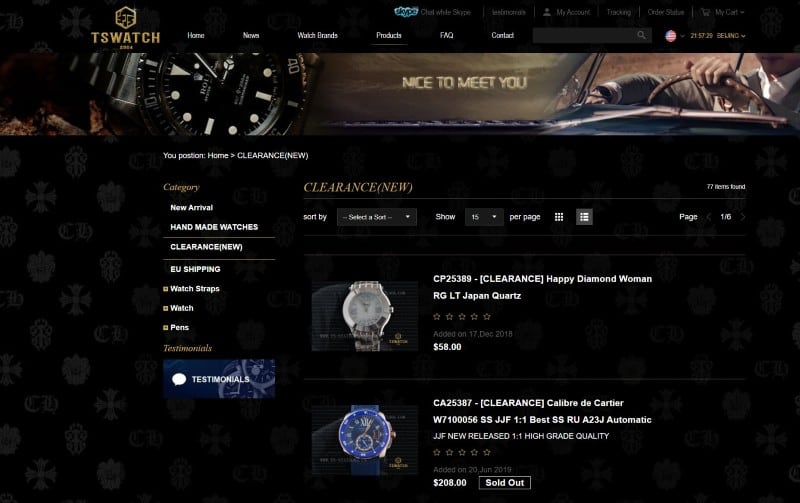The height and width of the screenshot is (503, 800).
Task: Select the US flag language icon
Action: tap(671, 36)
